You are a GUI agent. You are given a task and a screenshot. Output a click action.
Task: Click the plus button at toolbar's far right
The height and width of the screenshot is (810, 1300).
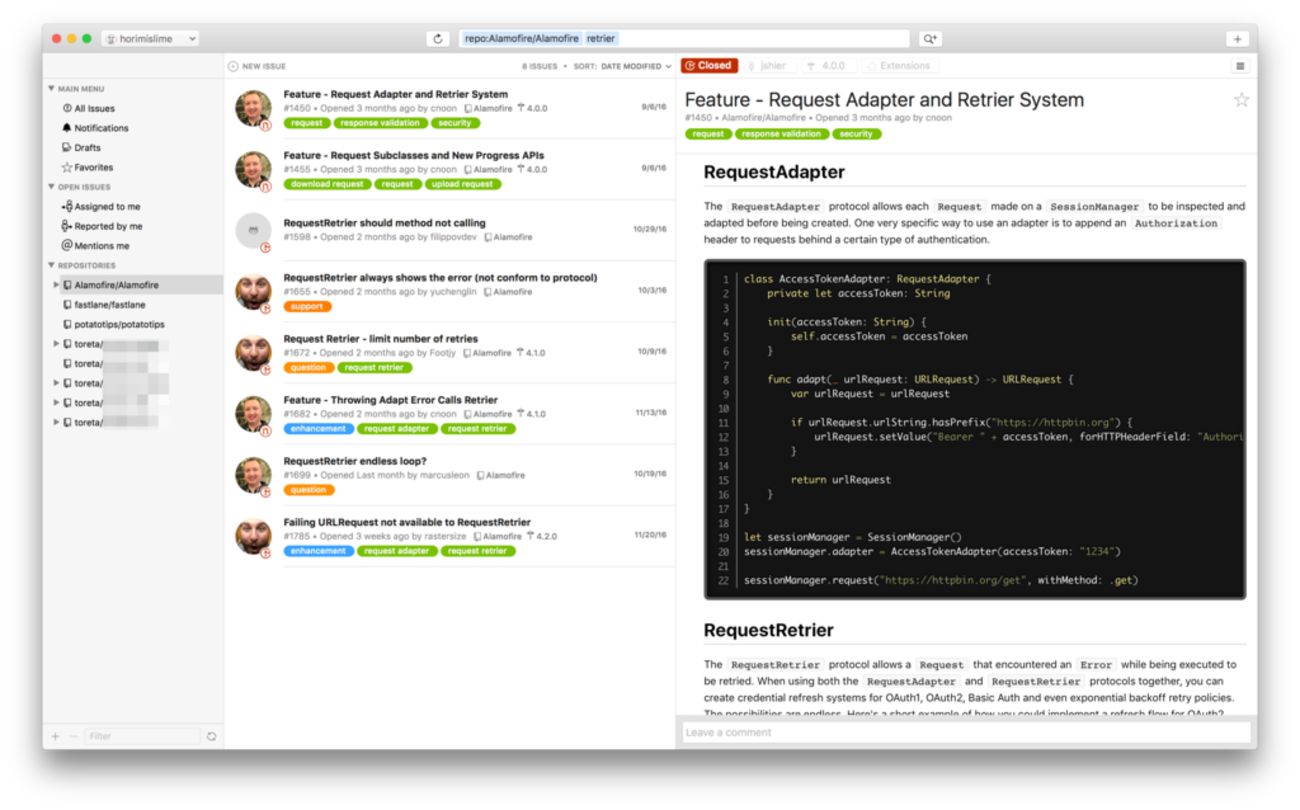pos(1237,39)
